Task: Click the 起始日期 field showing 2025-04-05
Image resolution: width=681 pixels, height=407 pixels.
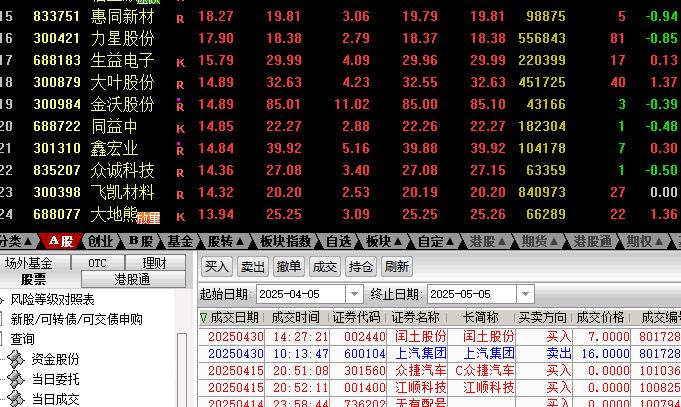Action: (301, 294)
